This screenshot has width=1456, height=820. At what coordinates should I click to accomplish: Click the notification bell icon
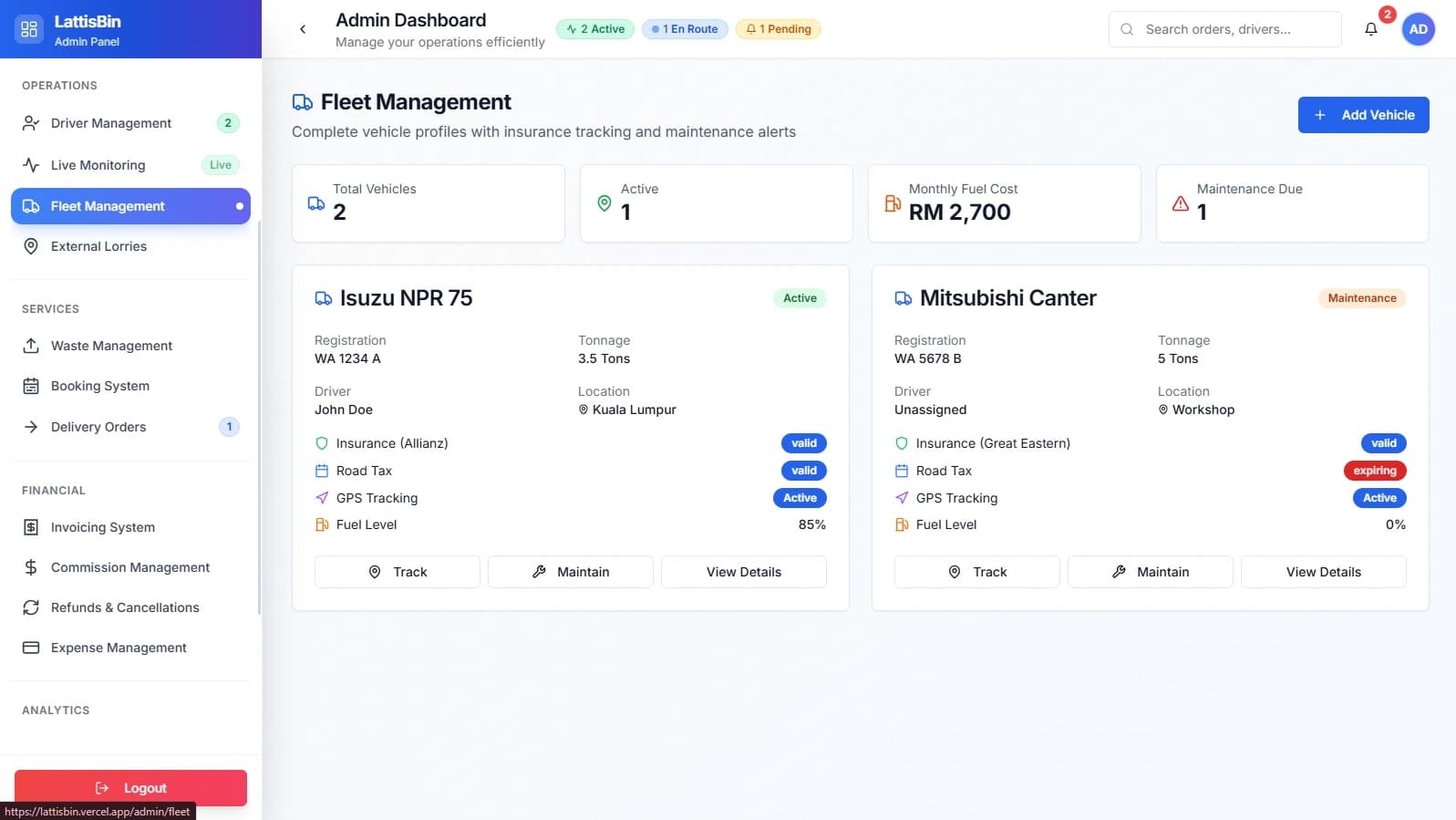[x=1370, y=29]
